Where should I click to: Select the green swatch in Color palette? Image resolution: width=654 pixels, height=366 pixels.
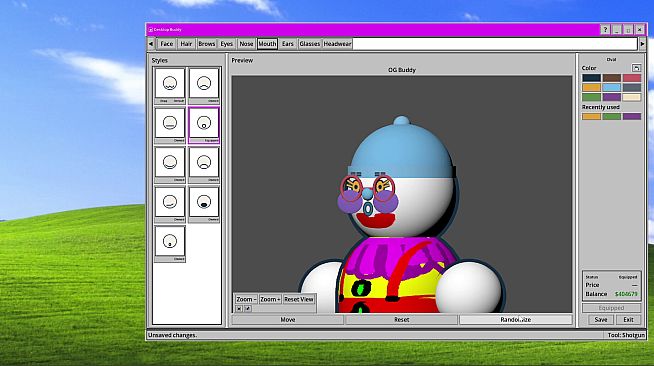591,97
